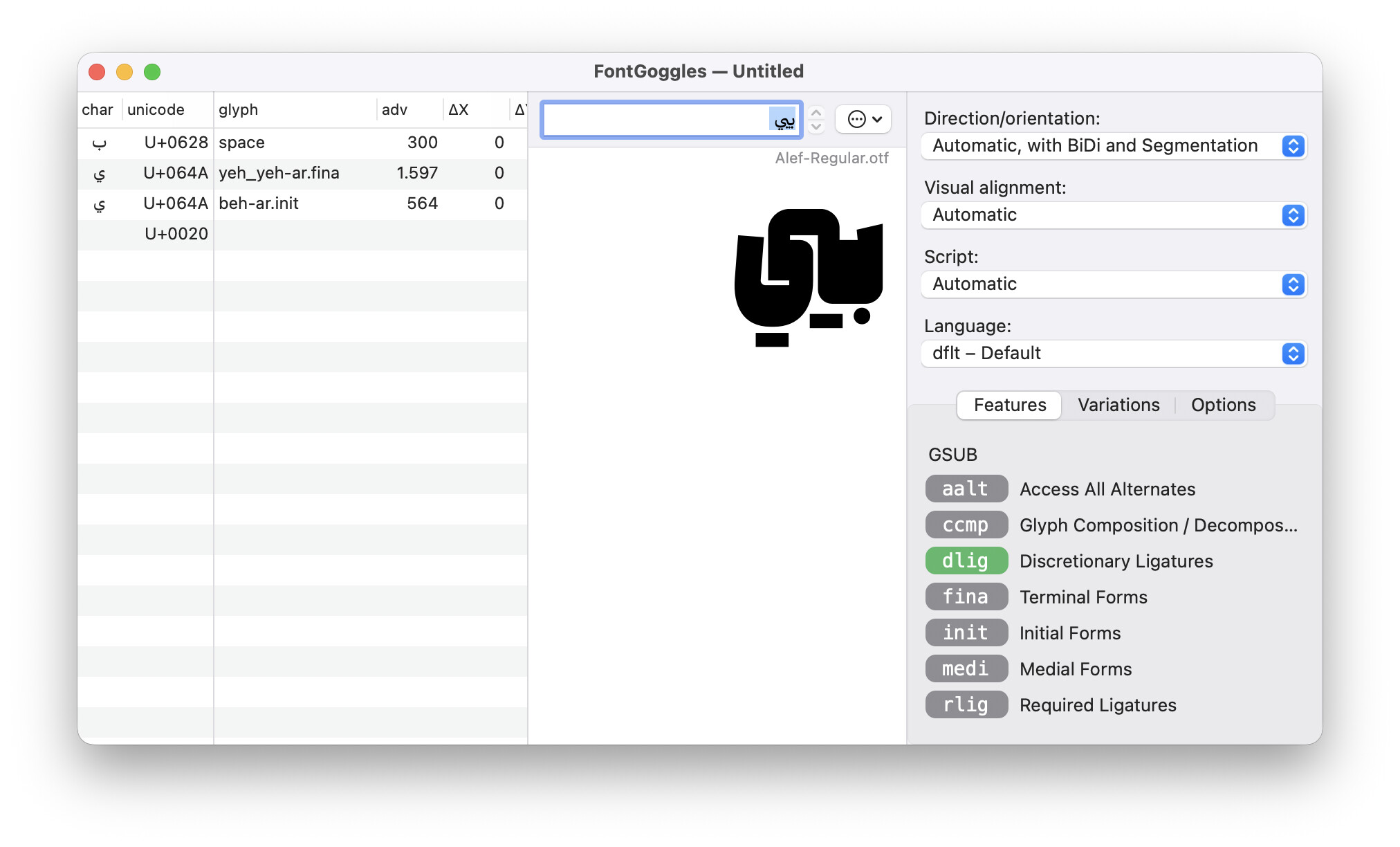
Task: Click the rendered Alef-Regular glyph preview
Action: 808,277
